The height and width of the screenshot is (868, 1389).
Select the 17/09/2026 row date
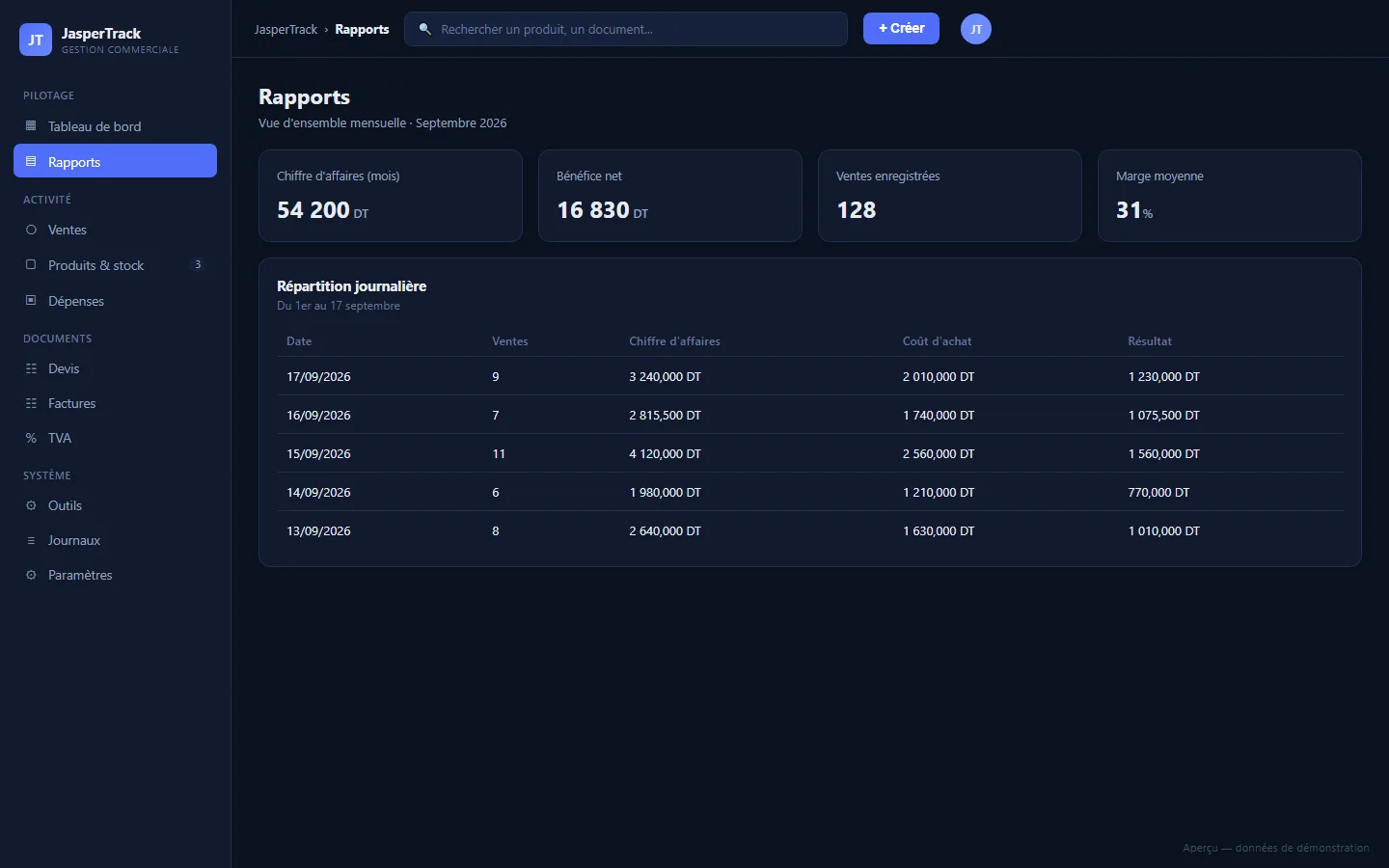pos(318,377)
